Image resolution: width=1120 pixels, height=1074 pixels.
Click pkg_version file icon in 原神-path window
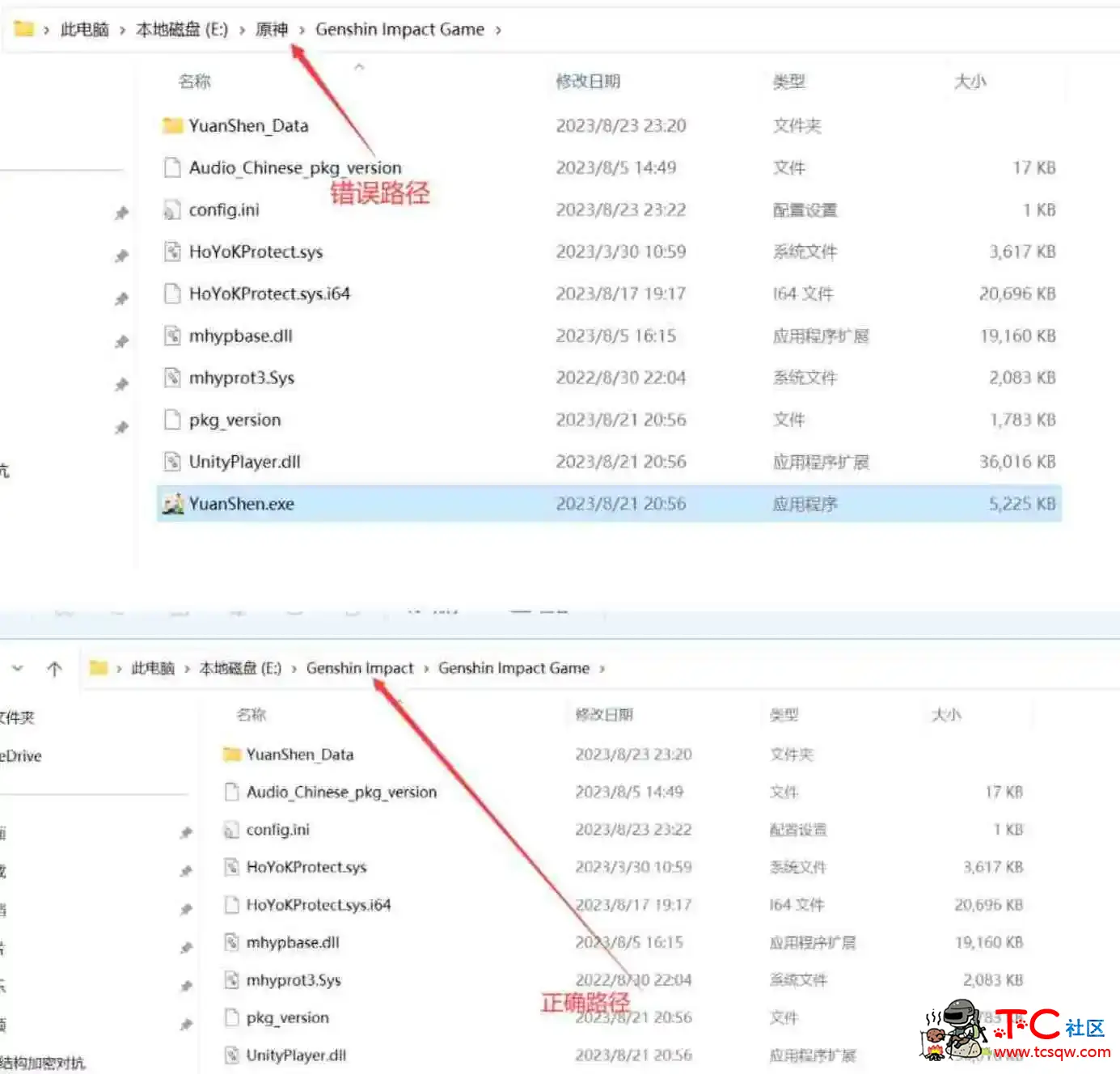click(x=172, y=420)
